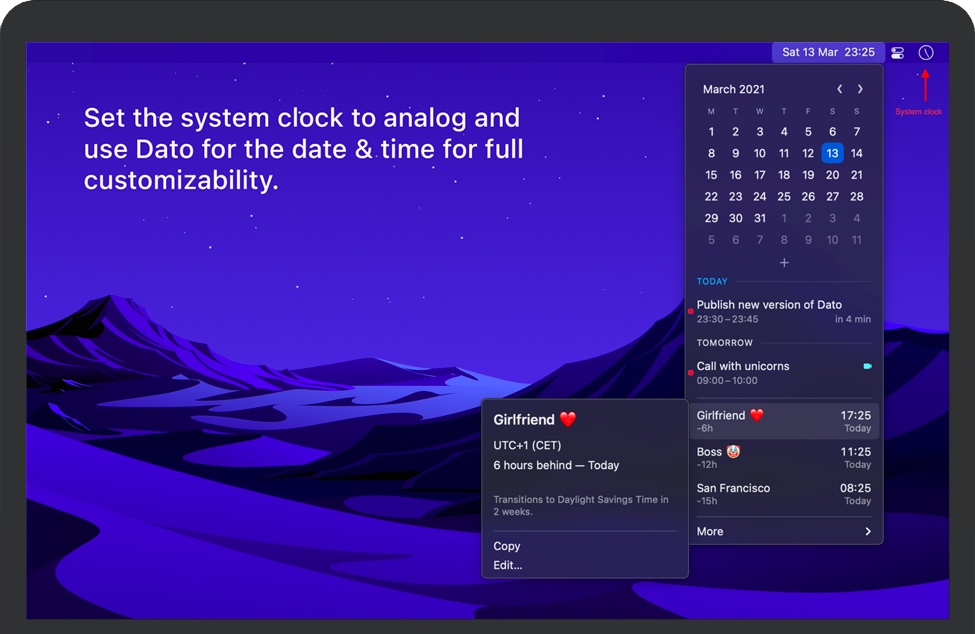The image size is (975, 634).
Task: Click the 09:00–10:00 event time range
Action: 727,380
